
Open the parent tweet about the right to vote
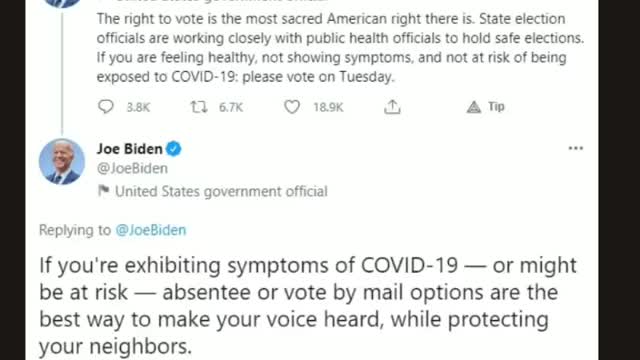(340, 48)
